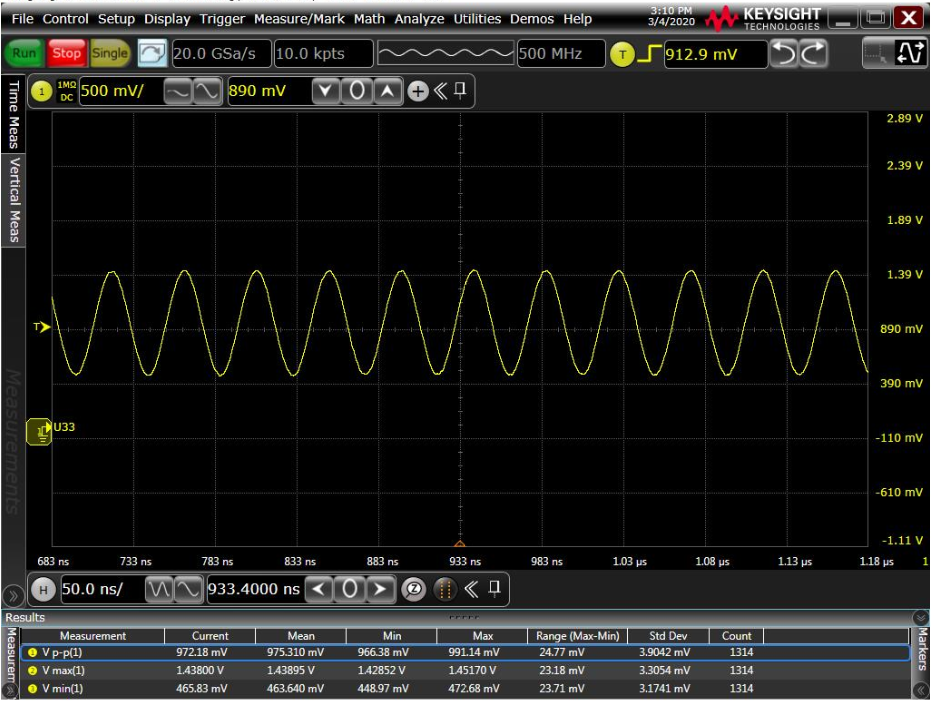This screenshot has width=934, height=702.
Task: Open the Vertical Meas side tab
Action: 13,200
